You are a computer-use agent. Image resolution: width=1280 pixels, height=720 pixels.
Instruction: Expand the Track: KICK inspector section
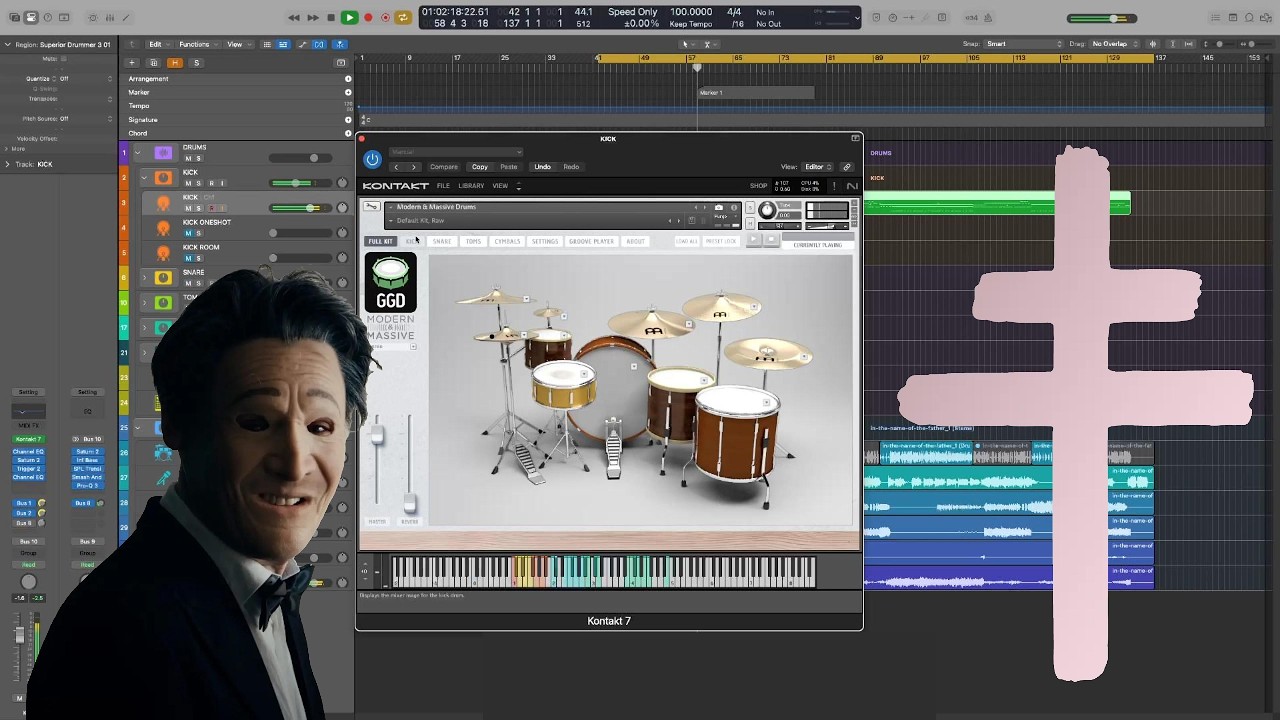(x=8, y=164)
